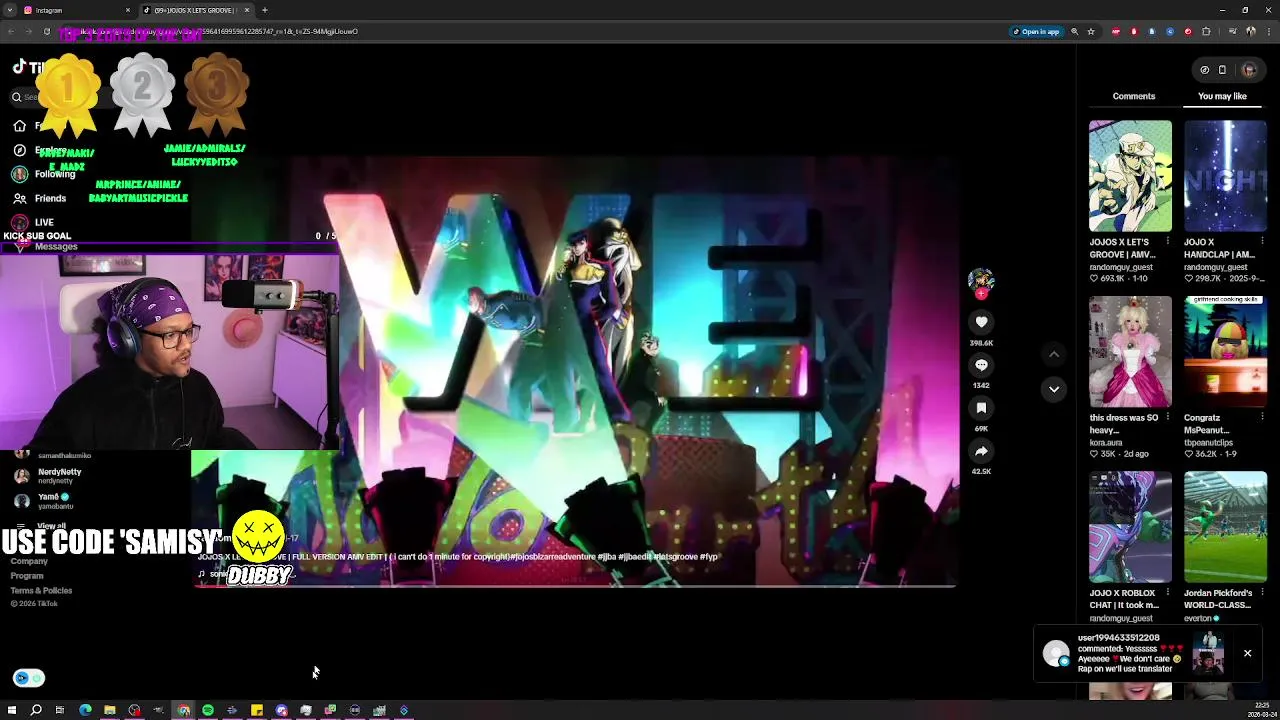Open LIVE in TikTok sidebar
The image size is (1280, 720).
coord(33,222)
